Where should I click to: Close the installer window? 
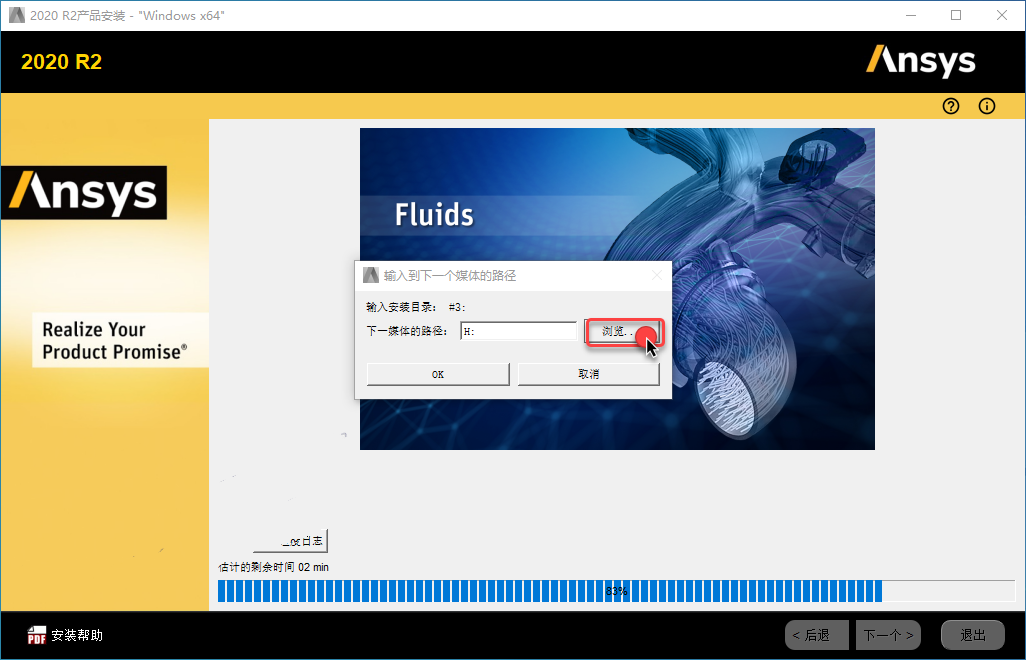point(1002,15)
